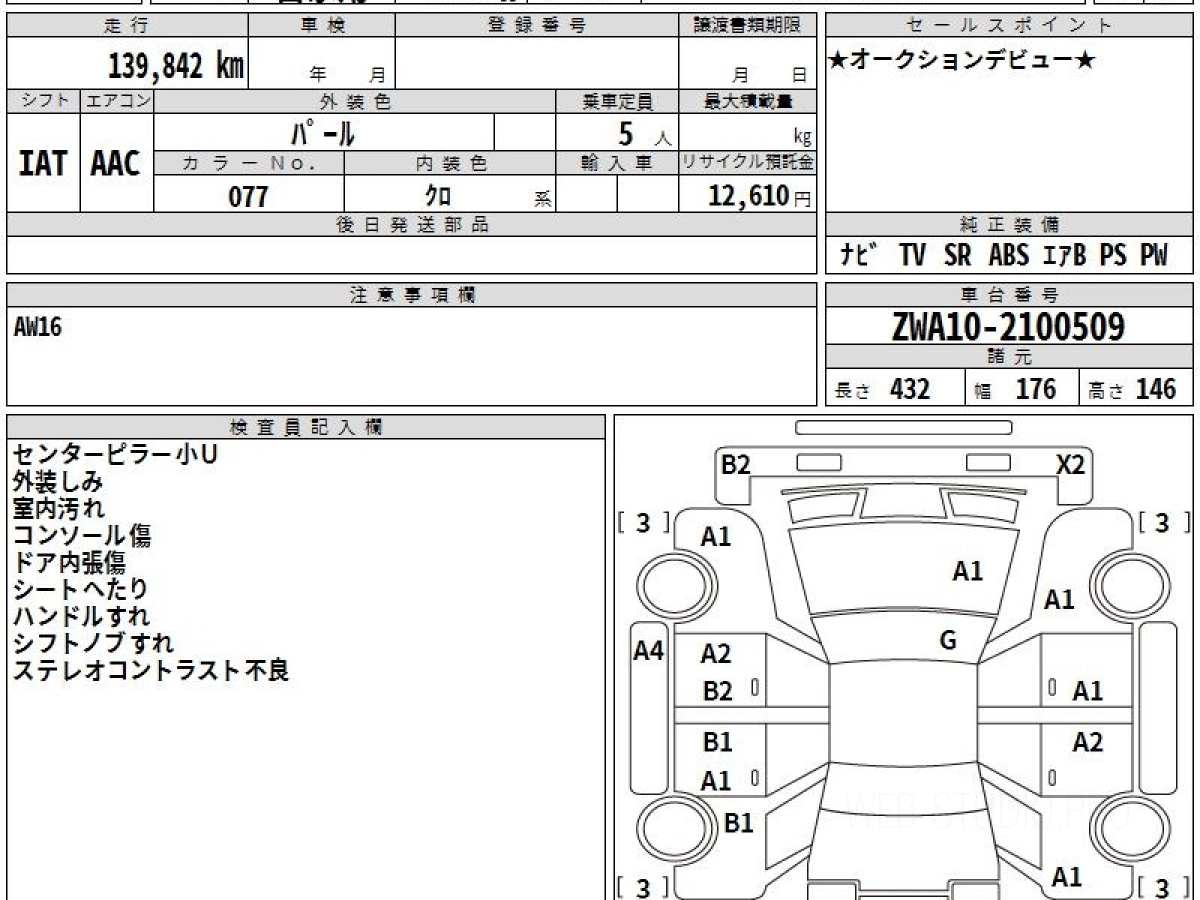Select the SR equipment entry

pos(957,255)
